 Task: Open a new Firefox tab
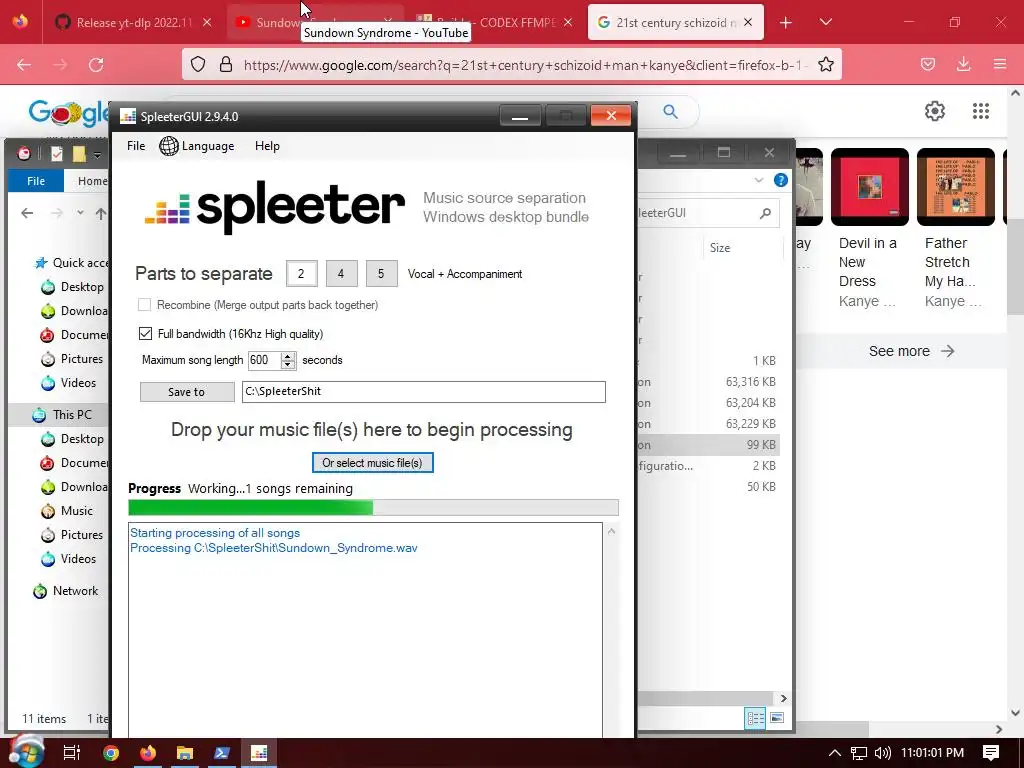786,23
